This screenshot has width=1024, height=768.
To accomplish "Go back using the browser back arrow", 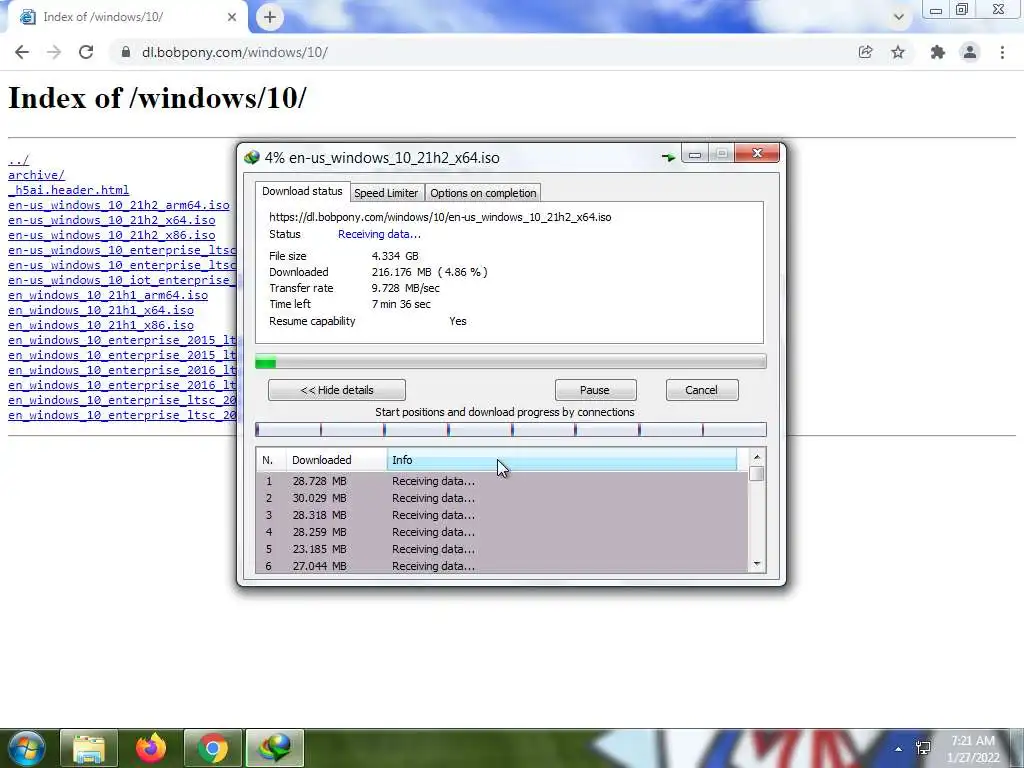I will click(22, 52).
